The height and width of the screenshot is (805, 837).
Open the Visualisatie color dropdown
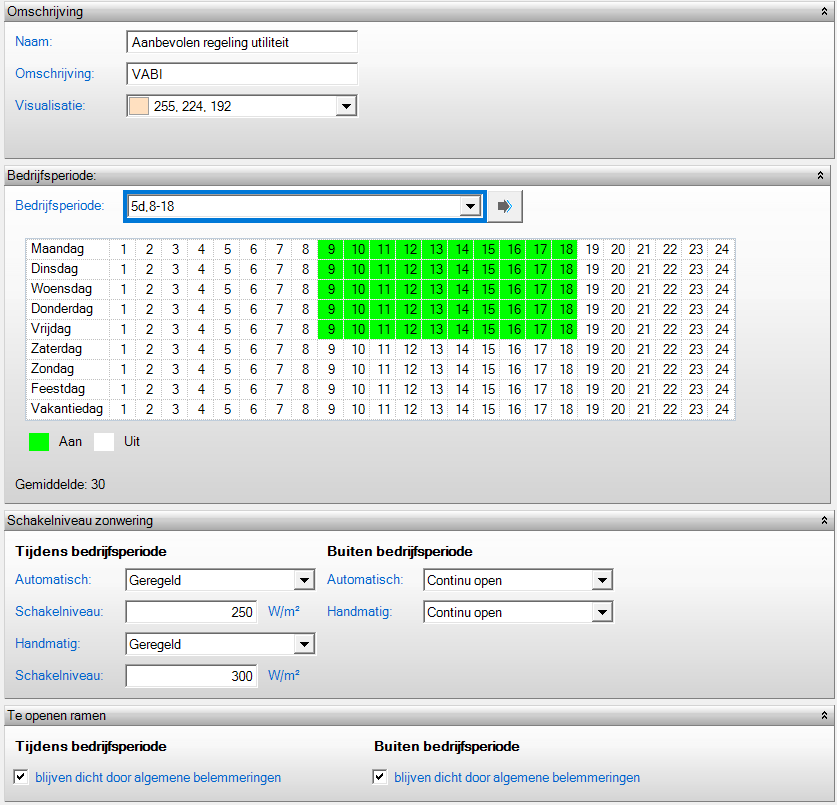tap(346, 106)
